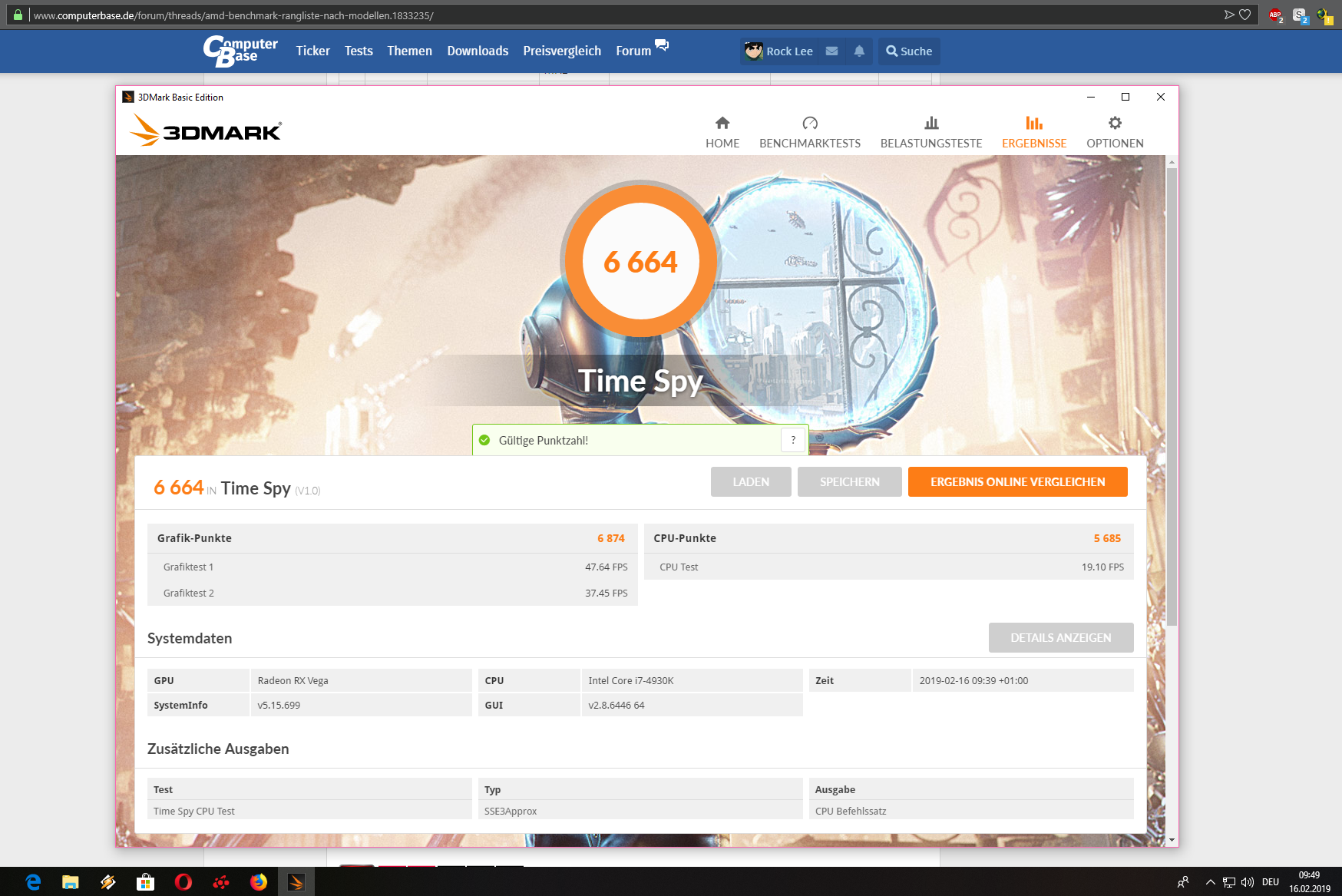1342x896 pixels.
Task: Click the SystemInfo value v5.15.699
Action: pos(279,706)
